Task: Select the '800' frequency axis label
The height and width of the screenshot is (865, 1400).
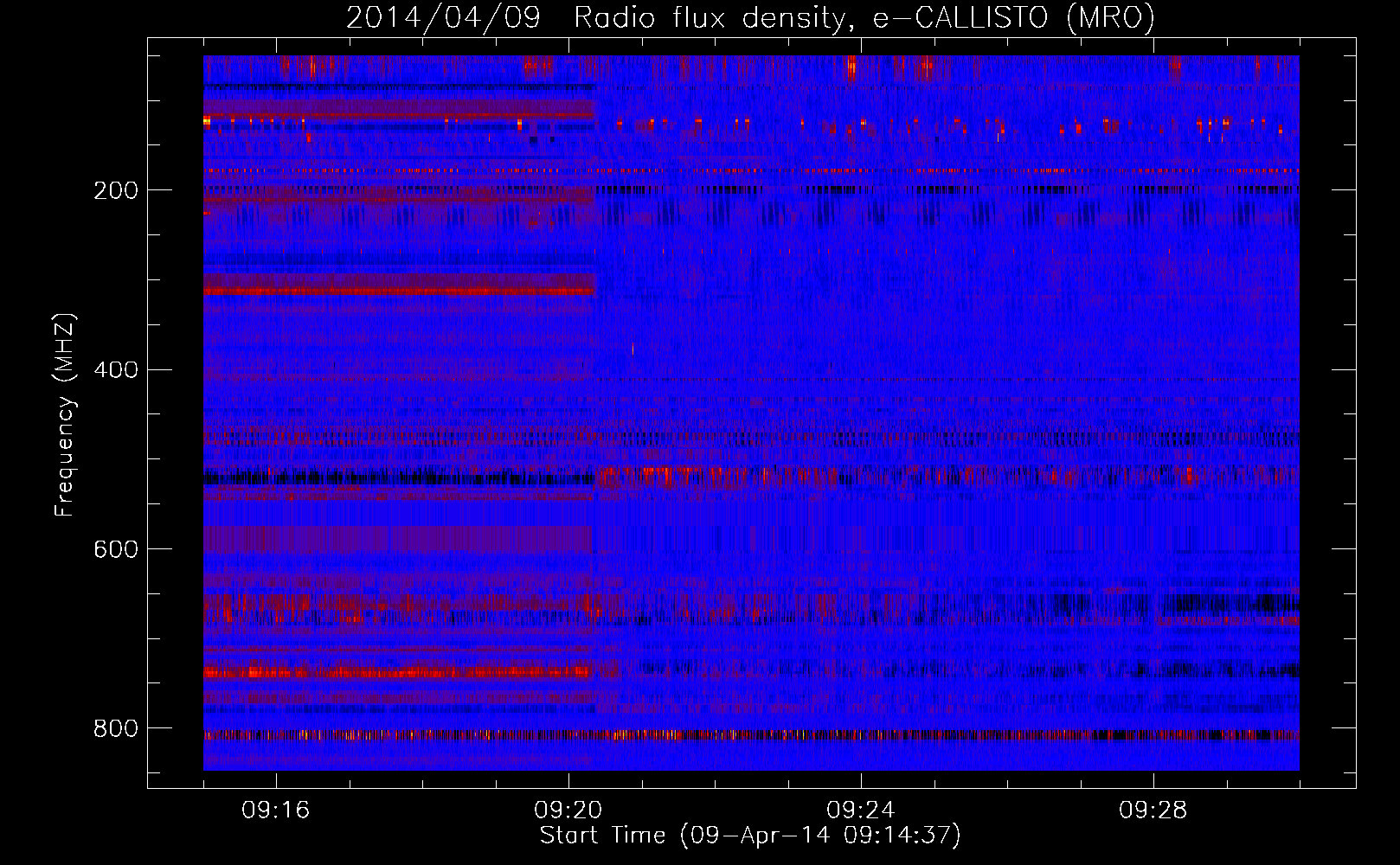Action: 116,728
